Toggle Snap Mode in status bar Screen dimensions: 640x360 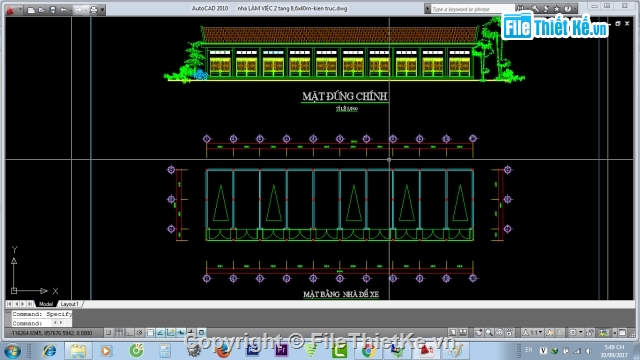pos(108,333)
